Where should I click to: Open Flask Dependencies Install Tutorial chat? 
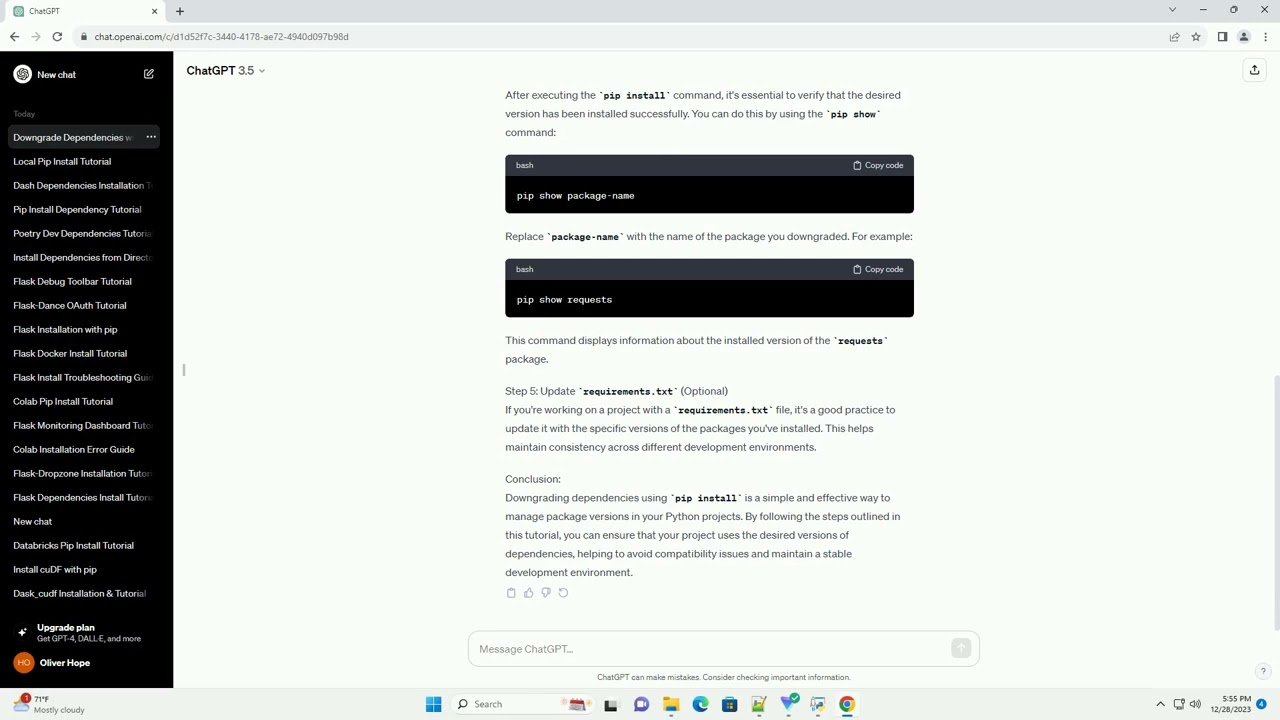tap(86, 497)
